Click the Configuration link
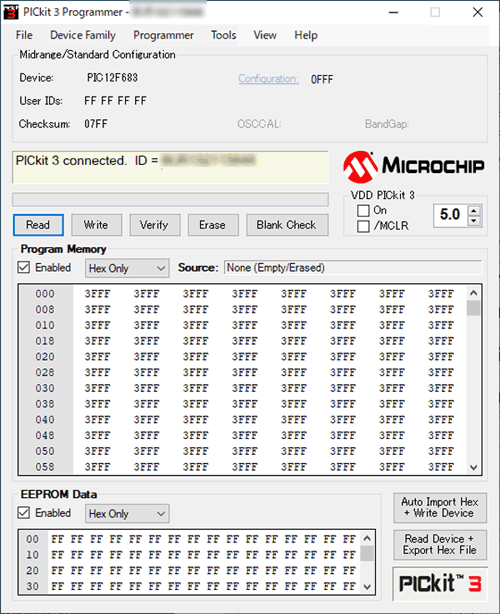500x614 pixels. [269, 79]
